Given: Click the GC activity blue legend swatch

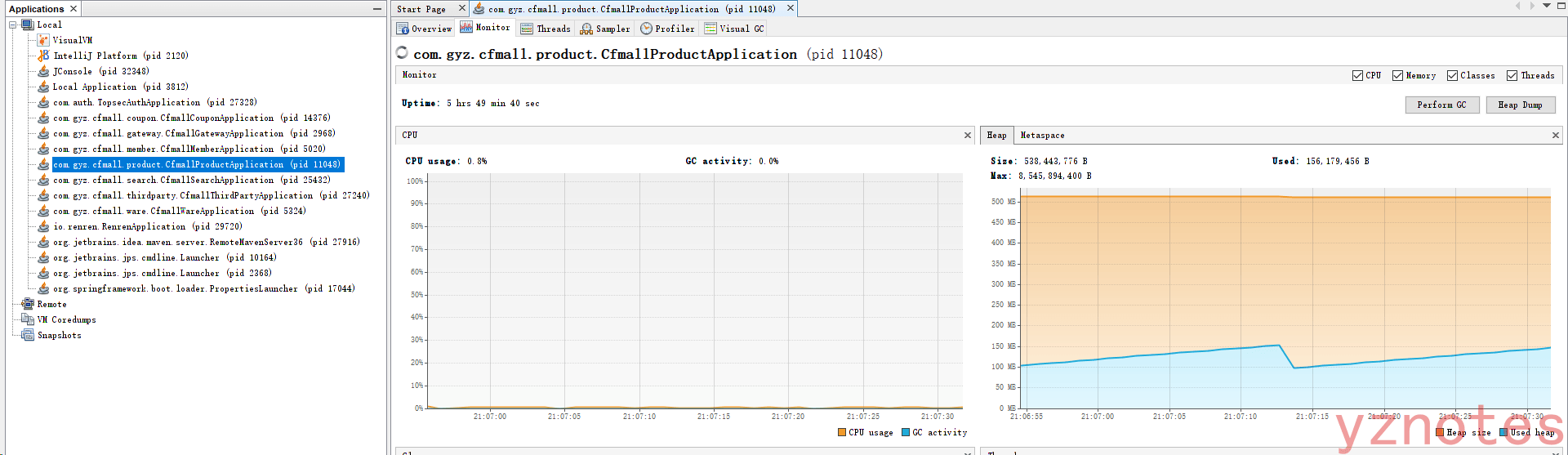Looking at the screenshot, I should click(906, 432).
